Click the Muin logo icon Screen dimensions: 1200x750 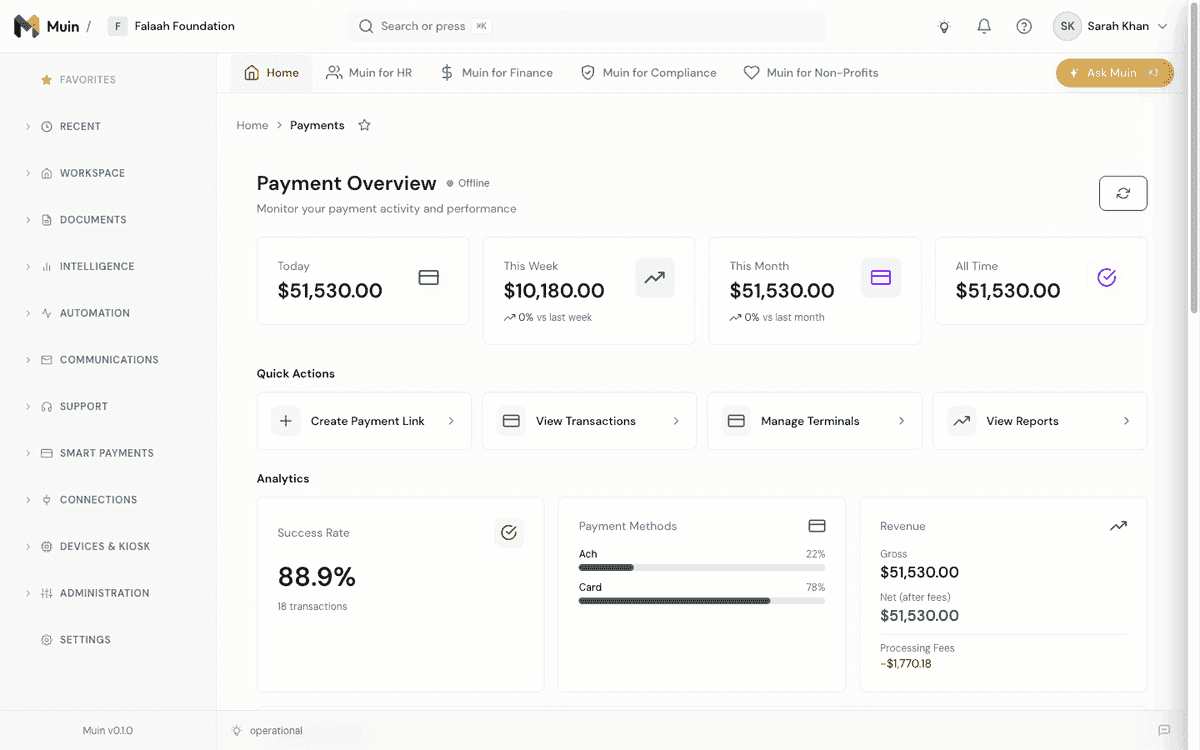pyautogui.click(x=26, y=26)
